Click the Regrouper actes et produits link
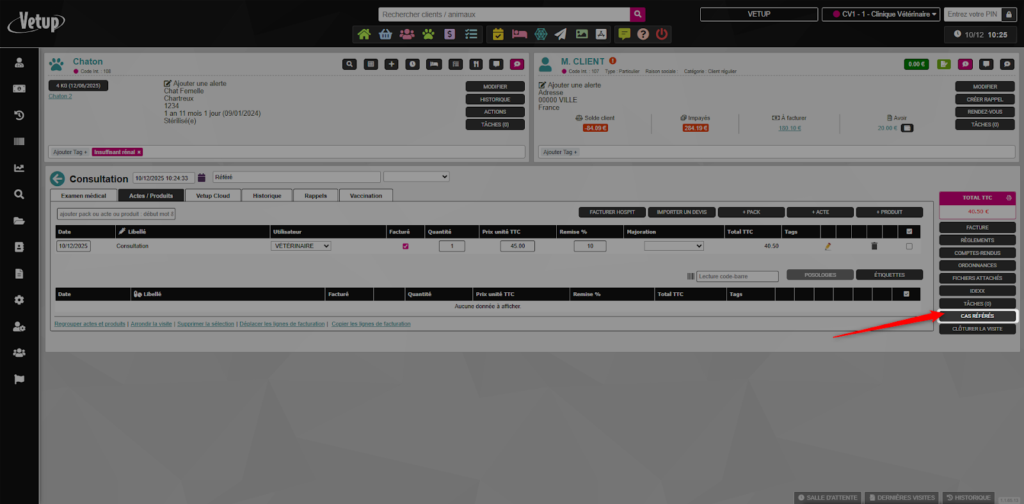Image resolution: width=1024 pixels, height=504 pixels. coord(91,324)
